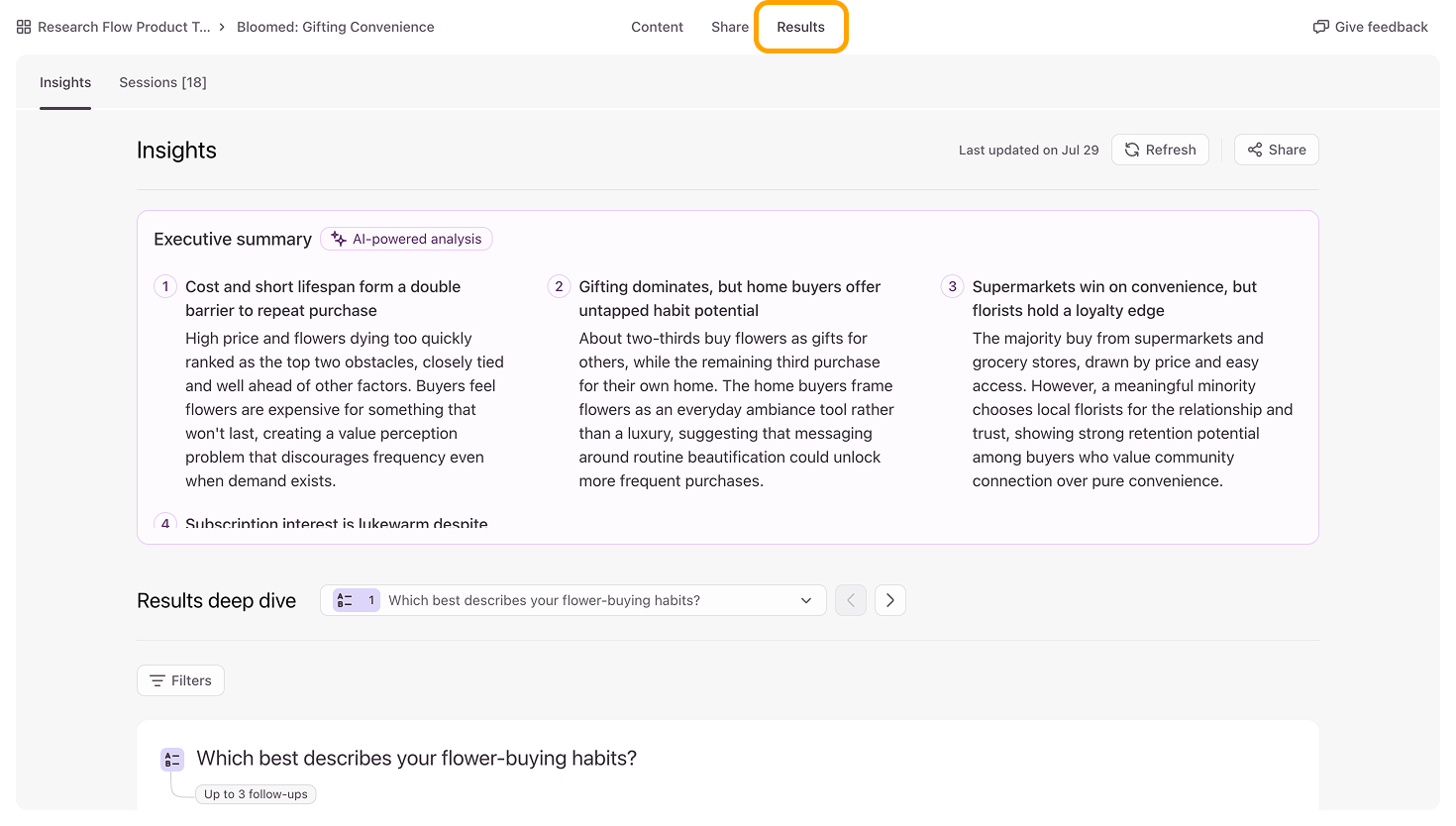Open insight 2 about gifting dominance
Image resolution: width=1456 pixels, height=826 pixels.
[730, 298]
